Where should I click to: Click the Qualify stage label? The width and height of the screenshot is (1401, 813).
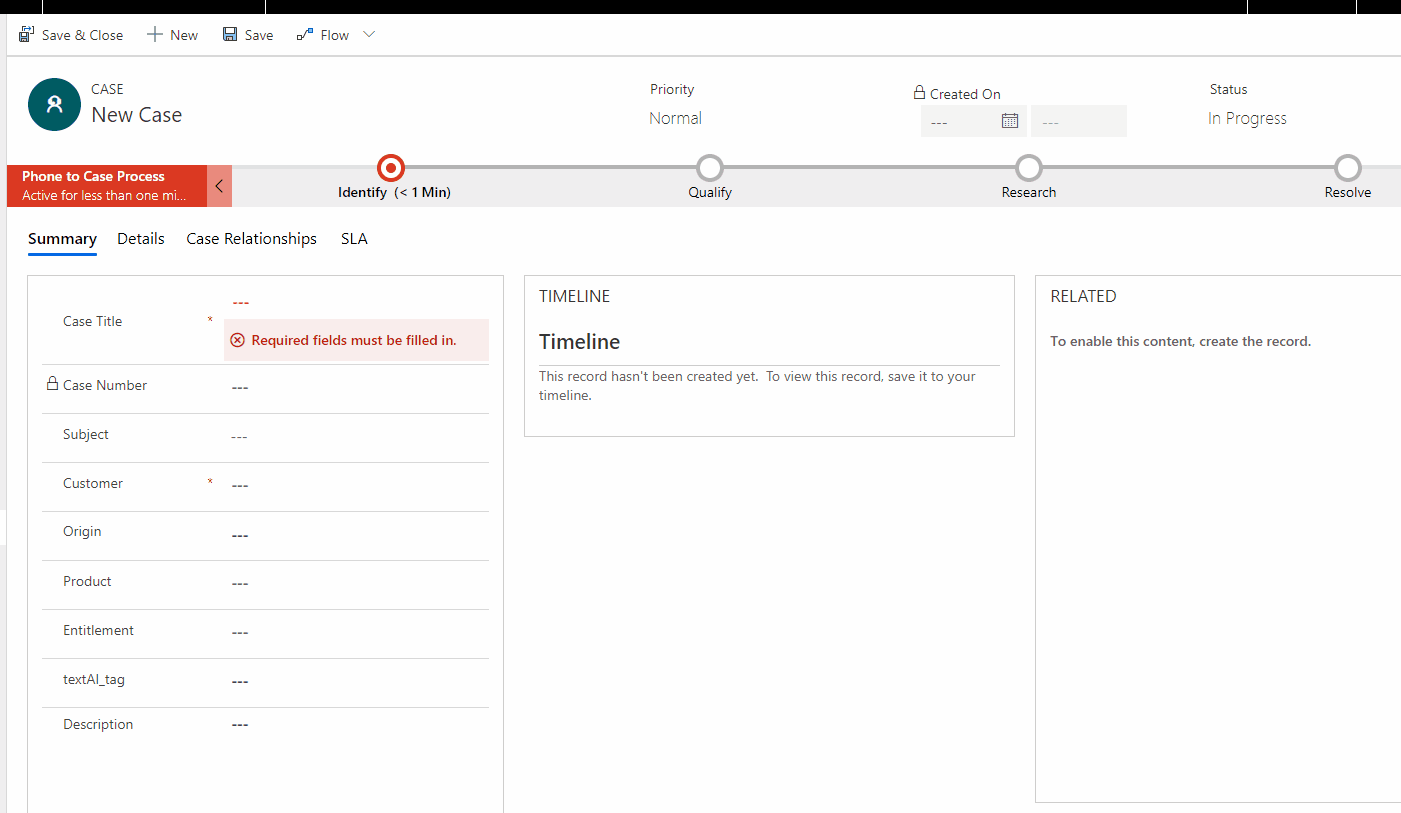pos(710,192)
